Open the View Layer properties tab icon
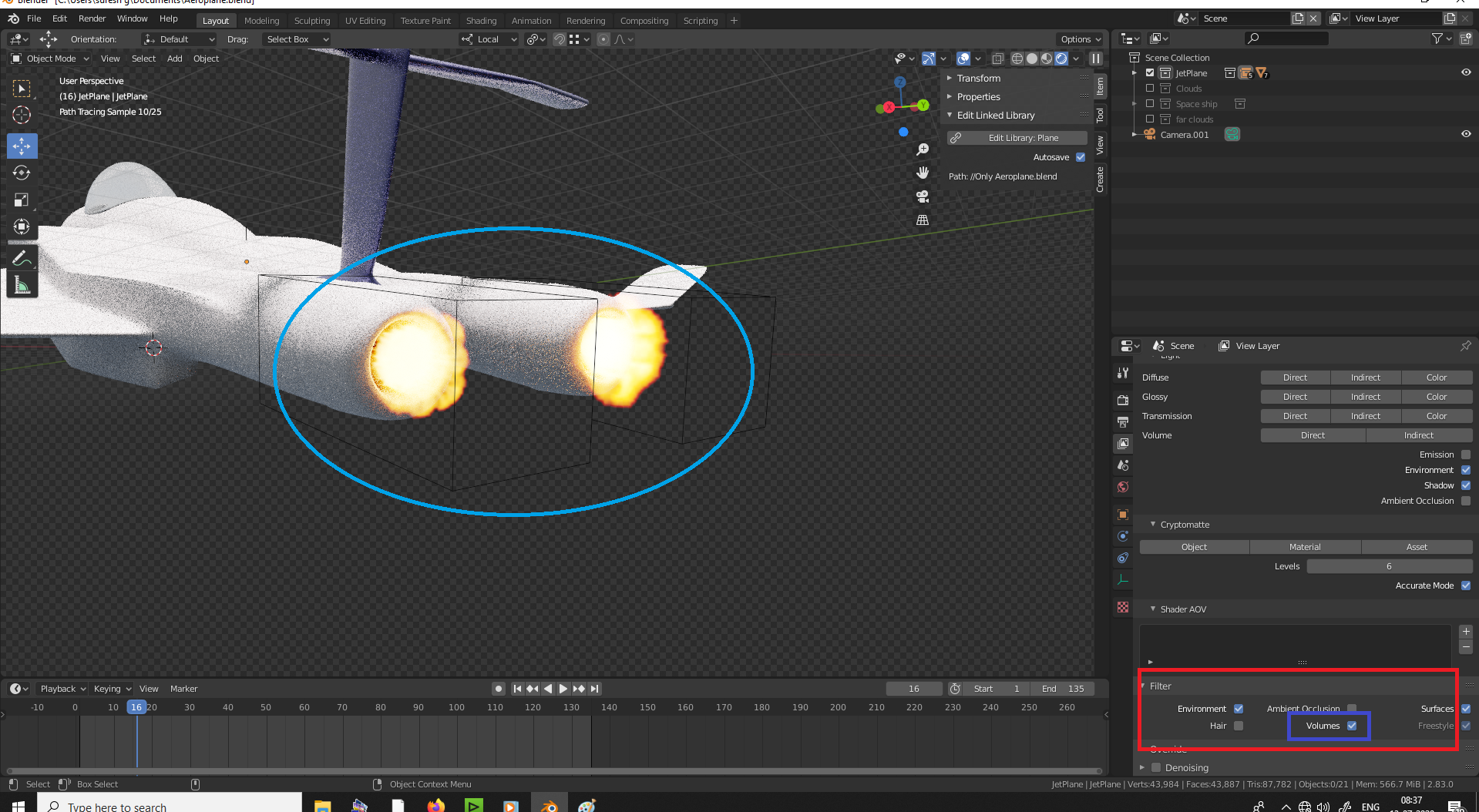This screenshot has height=812, width=1479. pyautogui.click(x=1123, y=444)
